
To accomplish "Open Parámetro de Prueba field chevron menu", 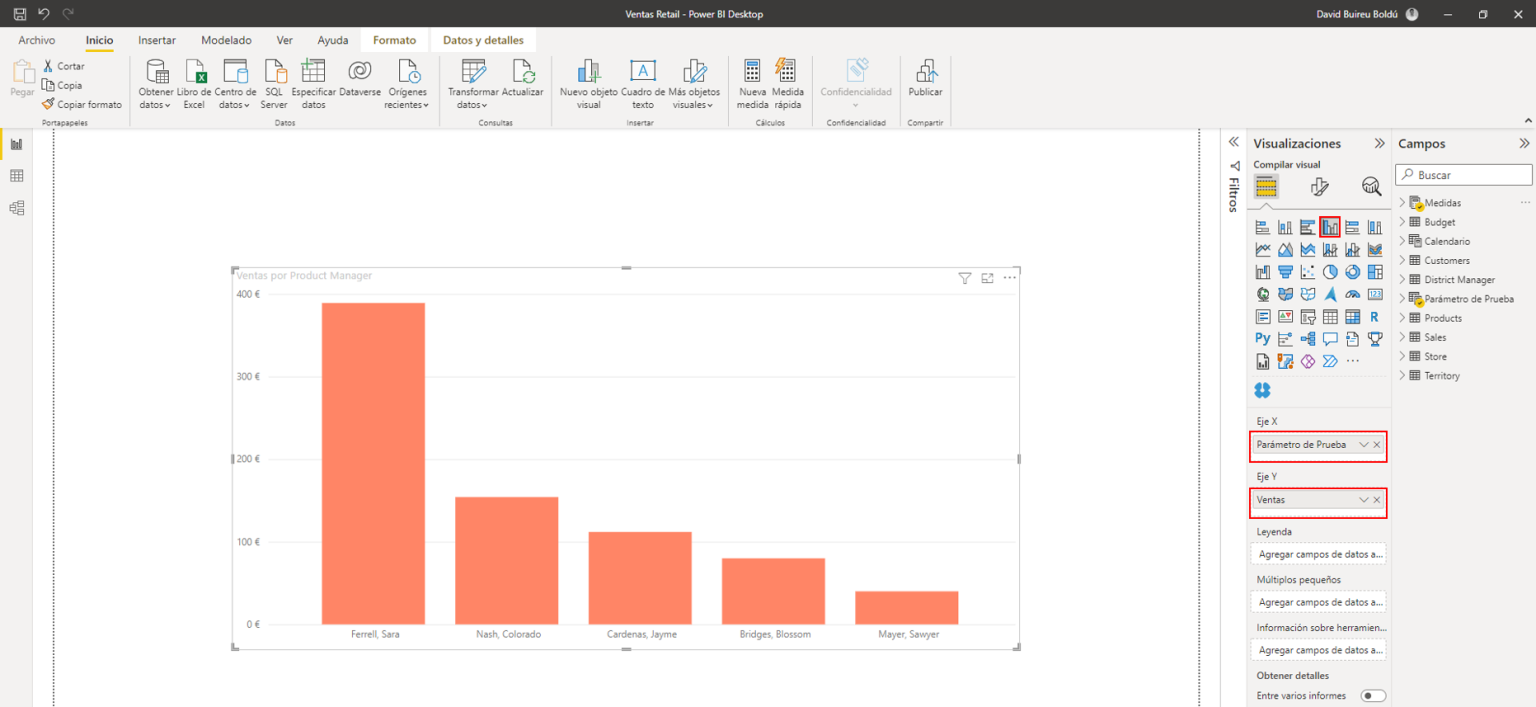I will pos(1363,444).
